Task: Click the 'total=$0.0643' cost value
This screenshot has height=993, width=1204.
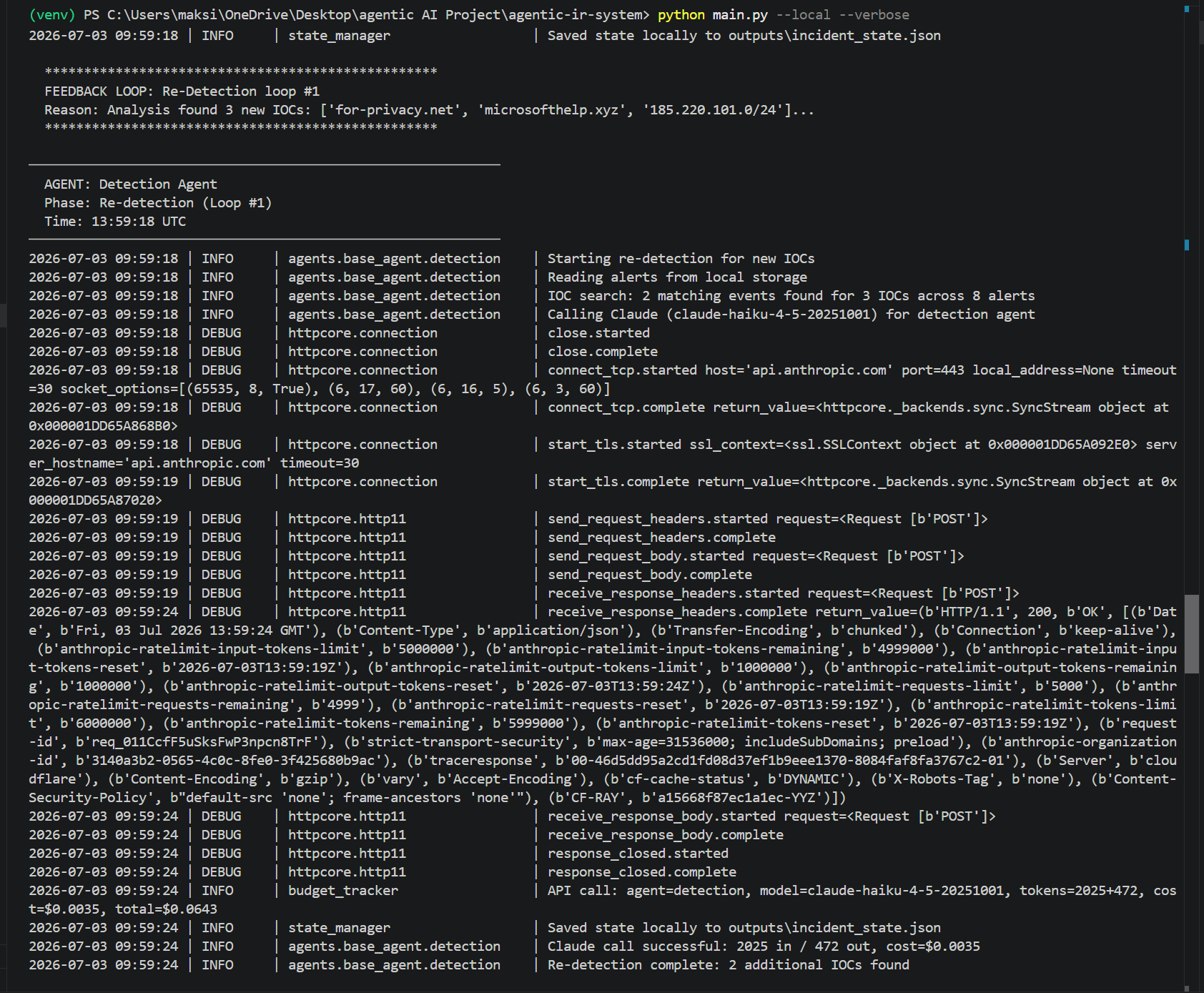Action: [167, 909]
